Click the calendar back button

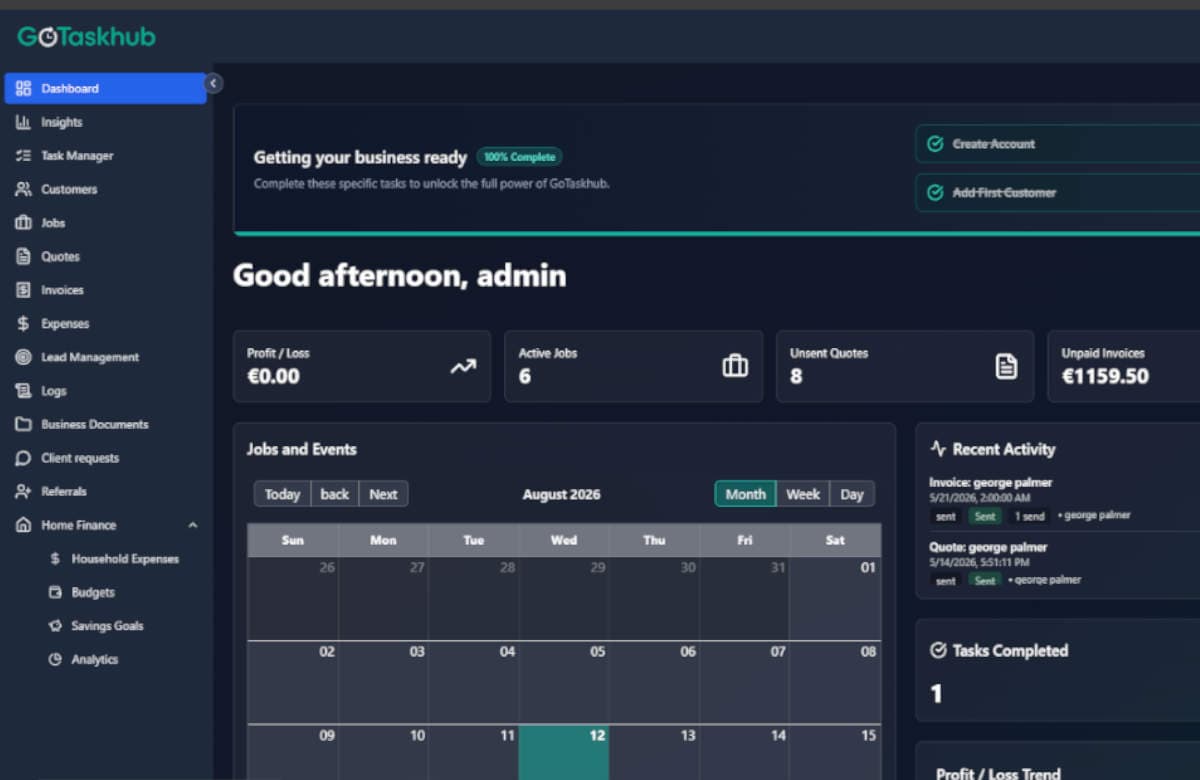coord(335,494)
